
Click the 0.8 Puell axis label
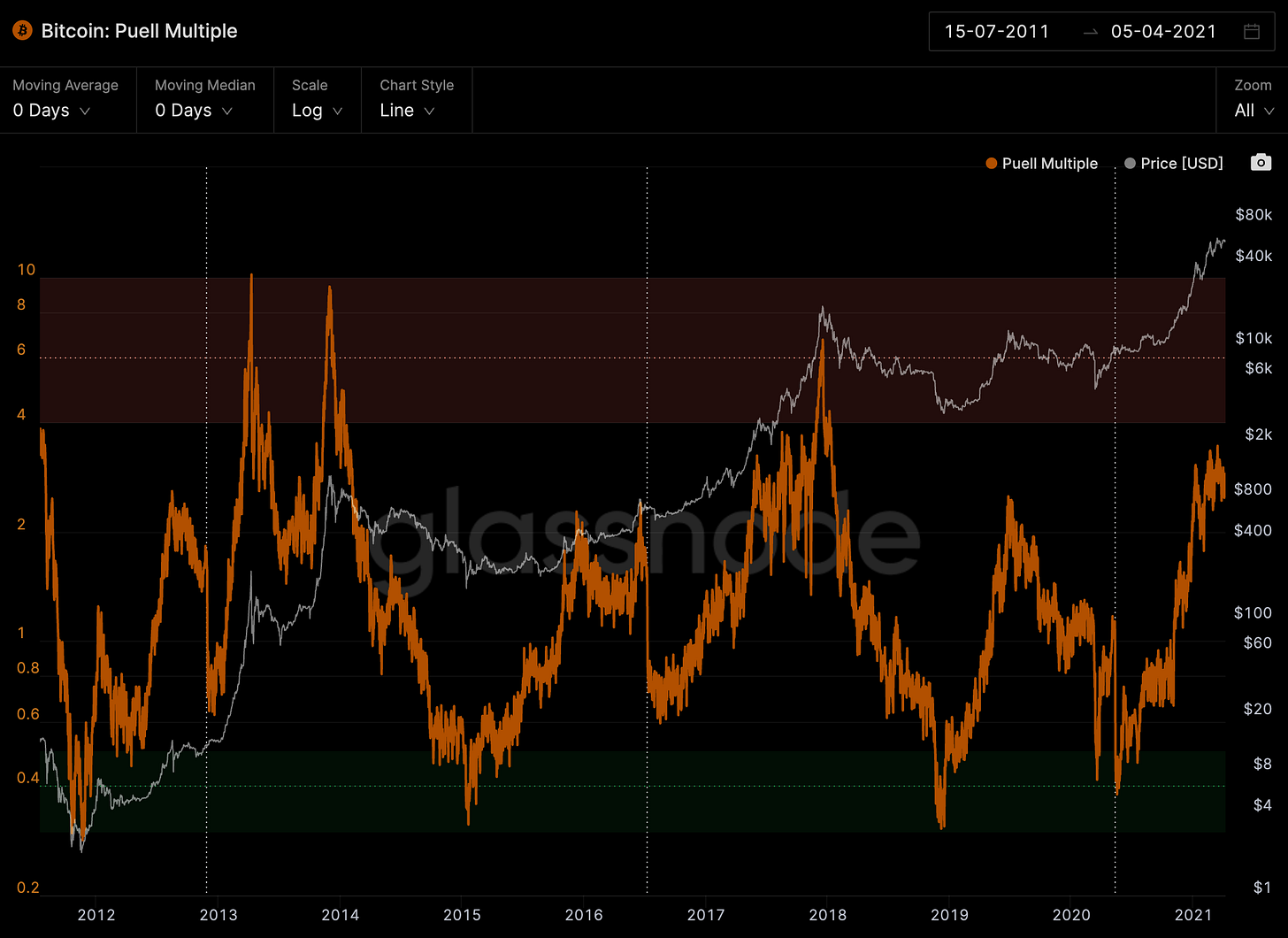tap(28, 668)
